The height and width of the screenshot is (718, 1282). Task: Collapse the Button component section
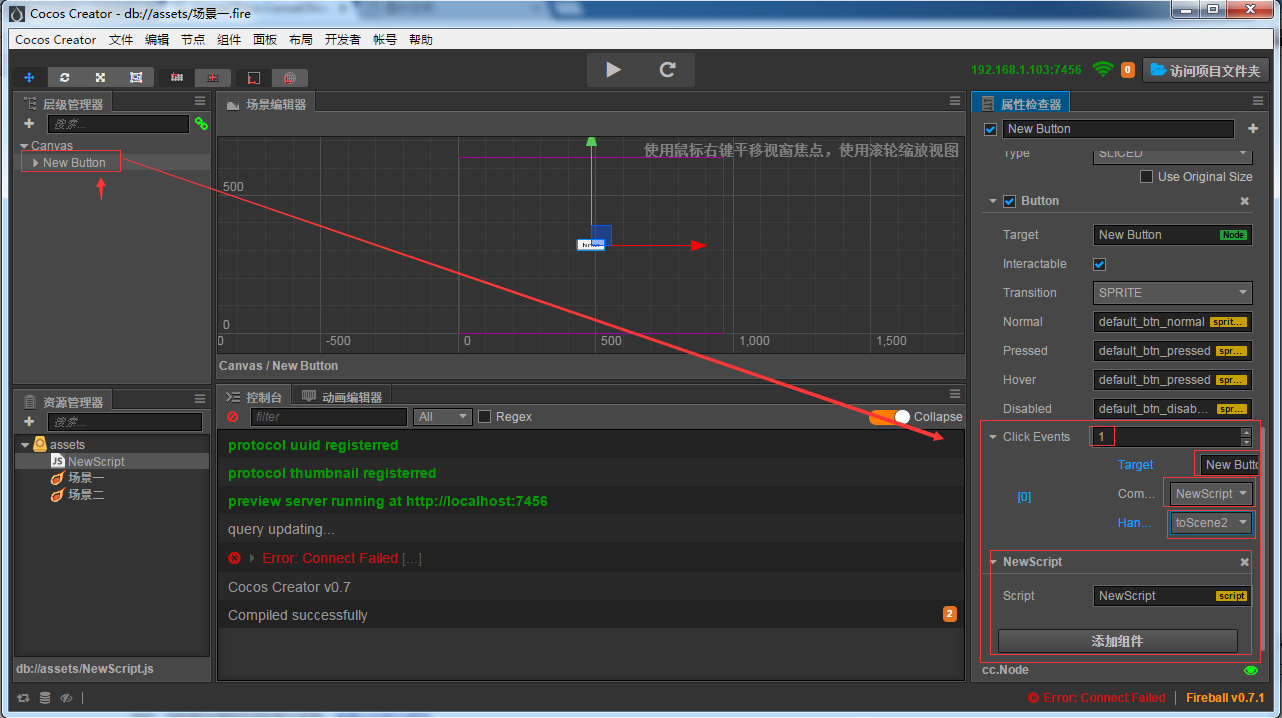click(x=993, y=201)
